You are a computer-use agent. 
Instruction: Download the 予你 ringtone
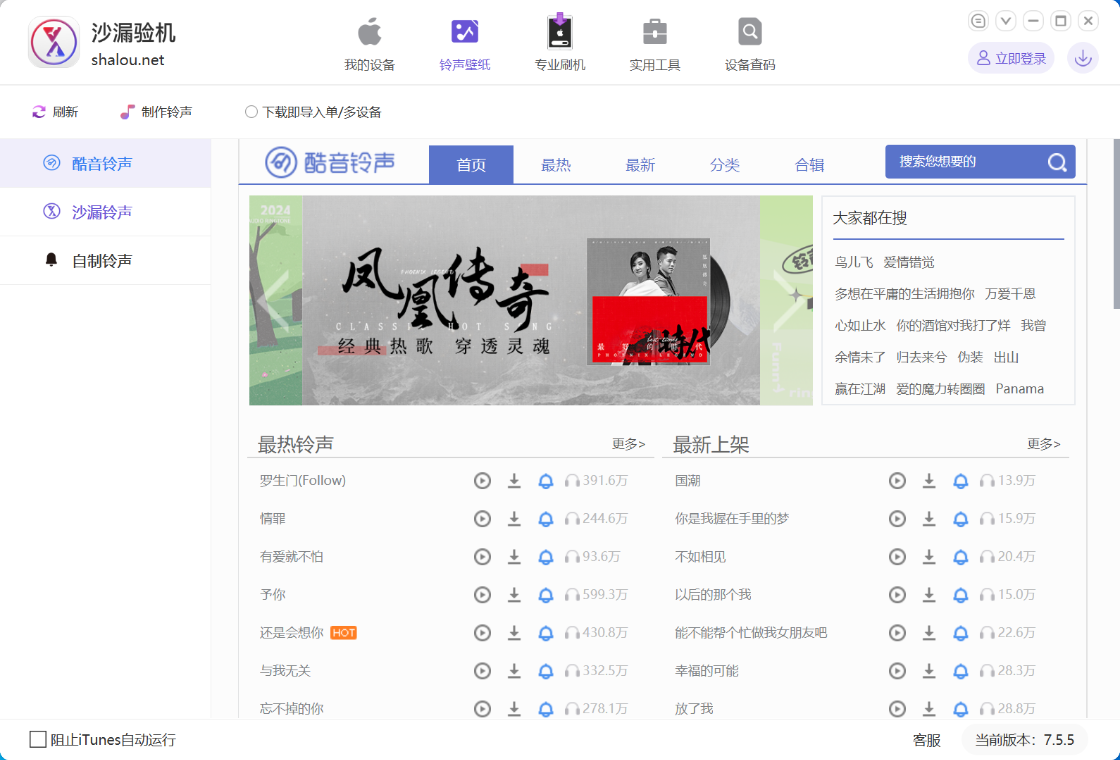click(x=514, y=594)
